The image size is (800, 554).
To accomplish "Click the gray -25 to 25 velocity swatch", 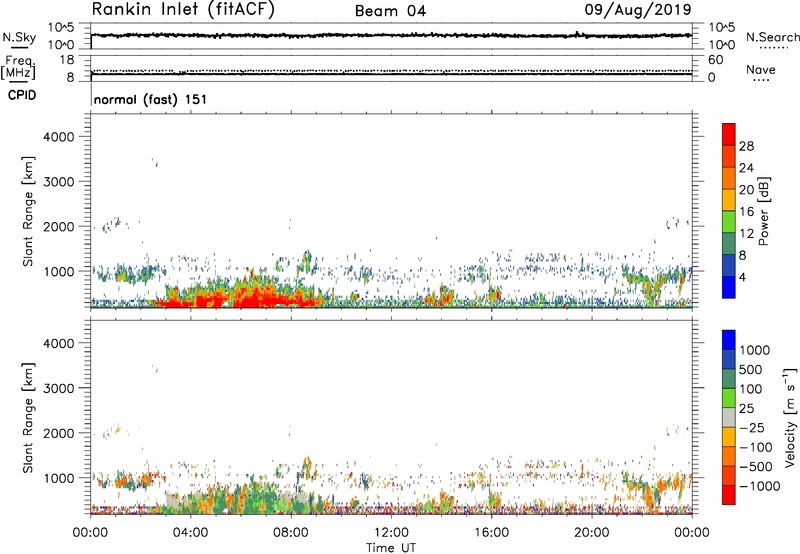I will (729, 418).
